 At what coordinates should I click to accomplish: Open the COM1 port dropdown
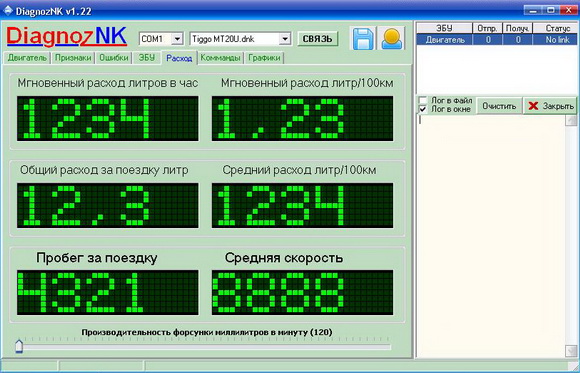pos(177,39)
